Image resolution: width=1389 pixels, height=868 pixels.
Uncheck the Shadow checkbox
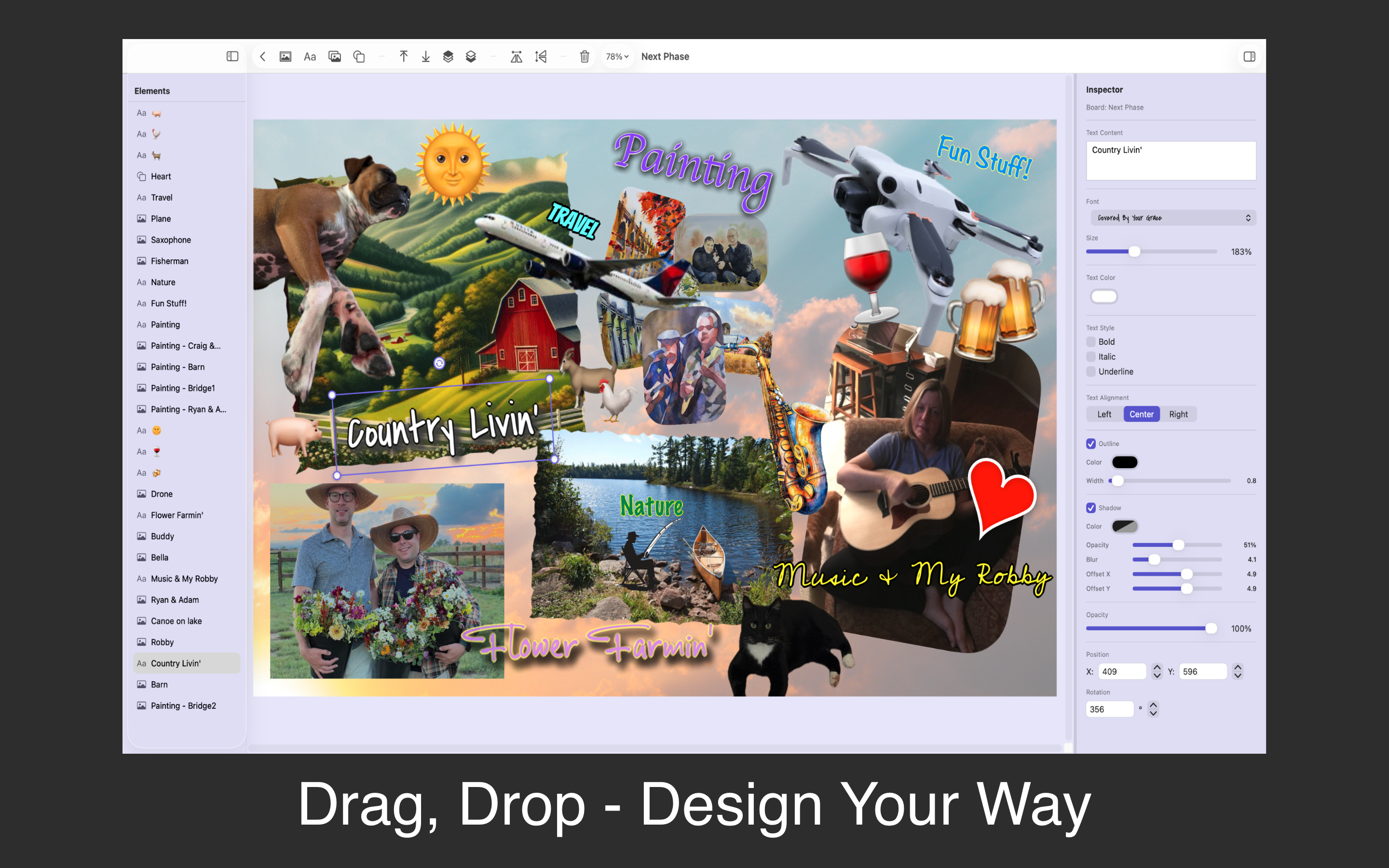(x=1090, y=508)
